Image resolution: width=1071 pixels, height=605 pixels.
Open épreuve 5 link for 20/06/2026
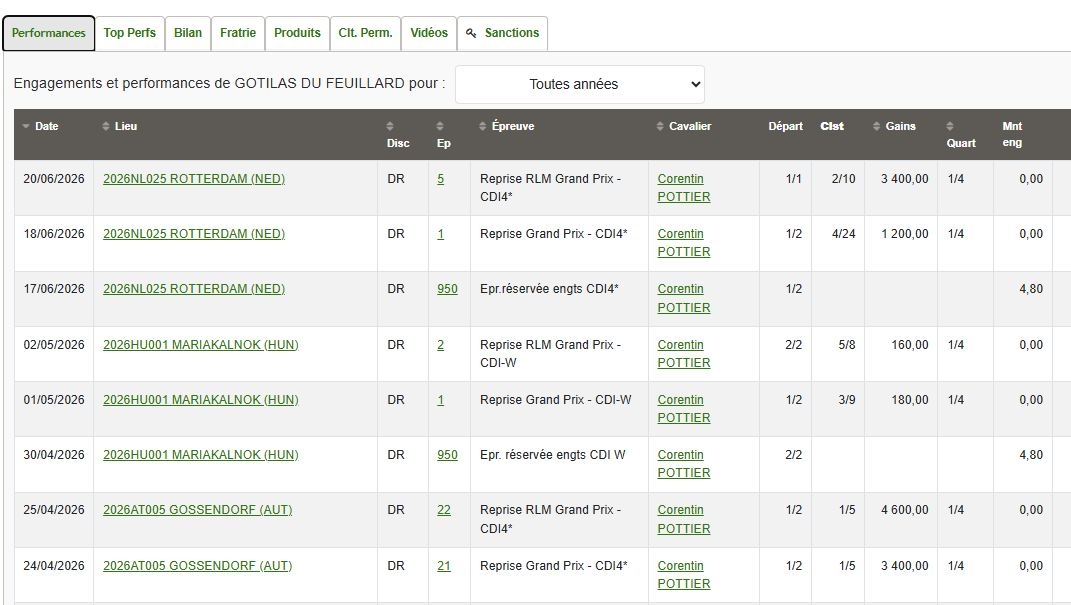click(441, 179)
